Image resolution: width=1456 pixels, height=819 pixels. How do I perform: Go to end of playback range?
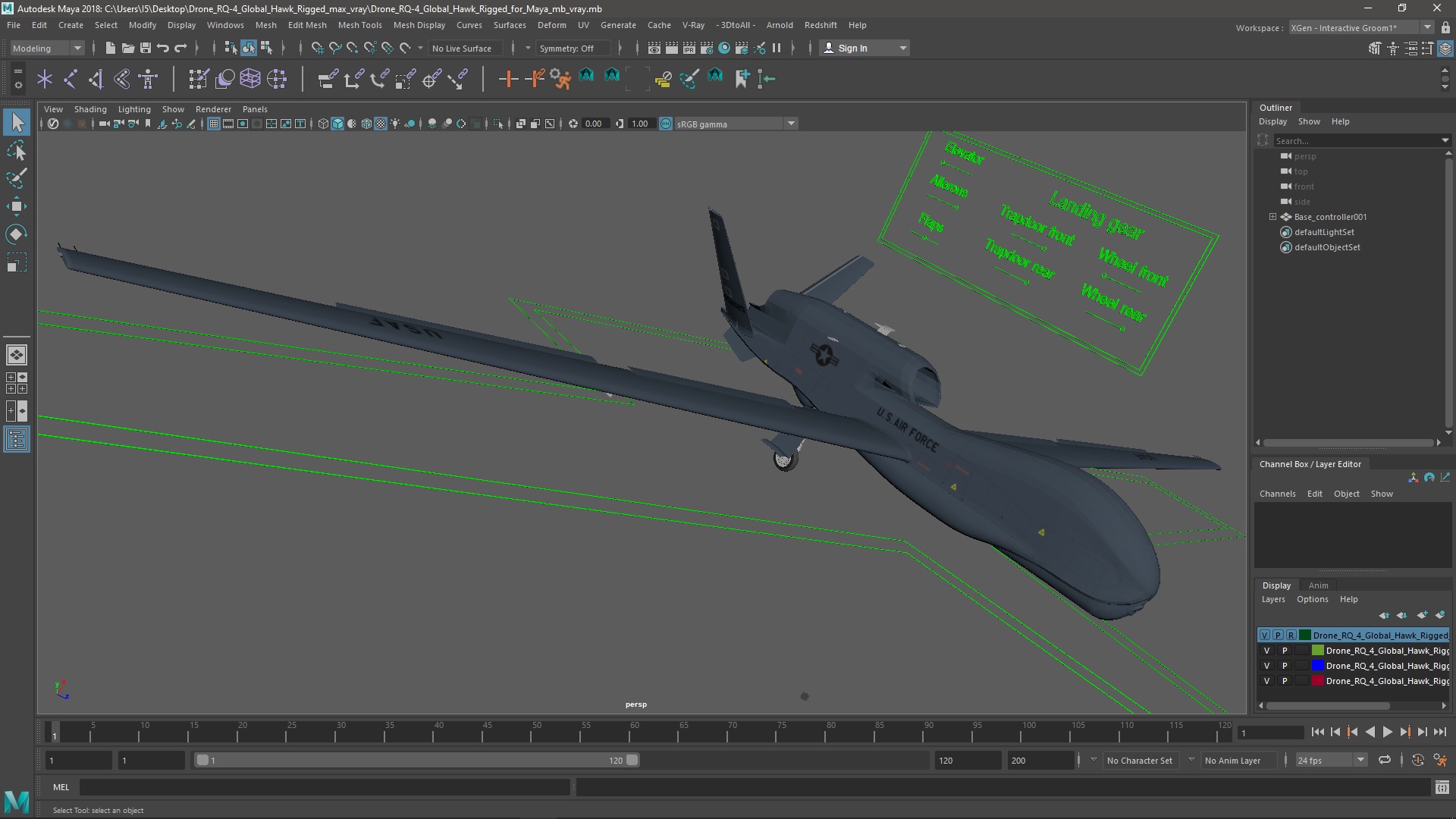point(1440,732)
